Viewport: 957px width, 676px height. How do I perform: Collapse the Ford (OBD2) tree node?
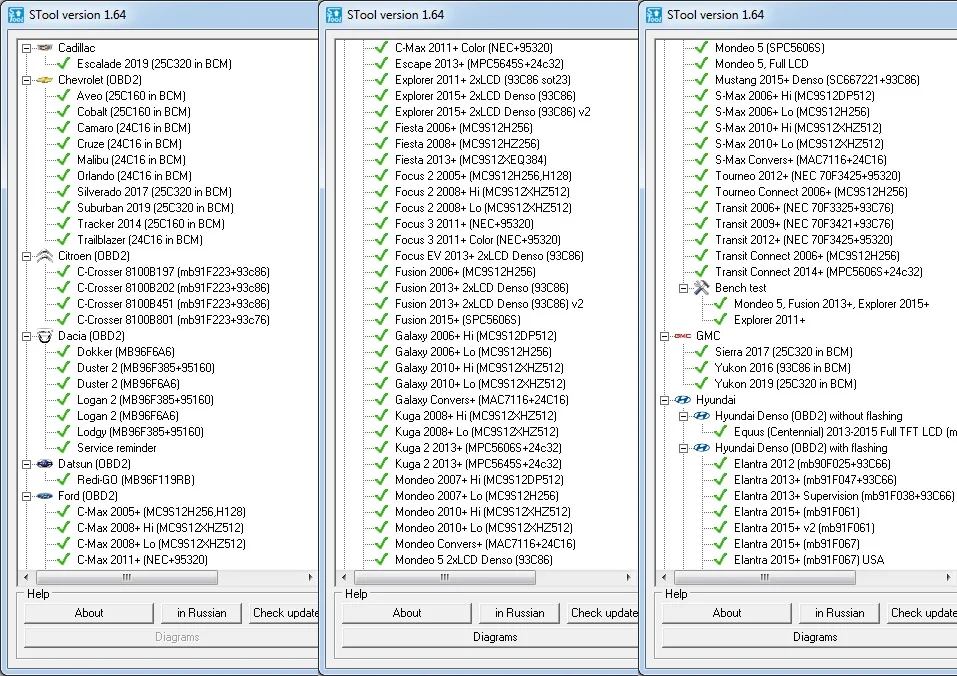26,496
